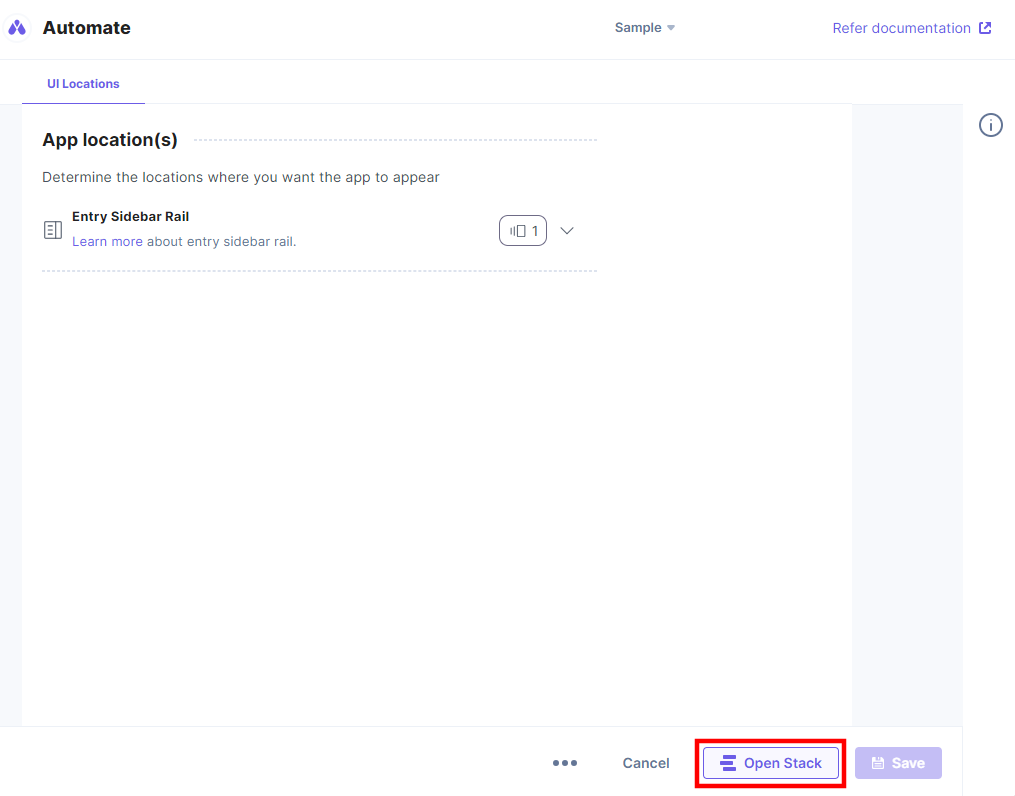Open the ellipsis more-options menu at the bottom
1015x796 pixels.
coord(565,763)
